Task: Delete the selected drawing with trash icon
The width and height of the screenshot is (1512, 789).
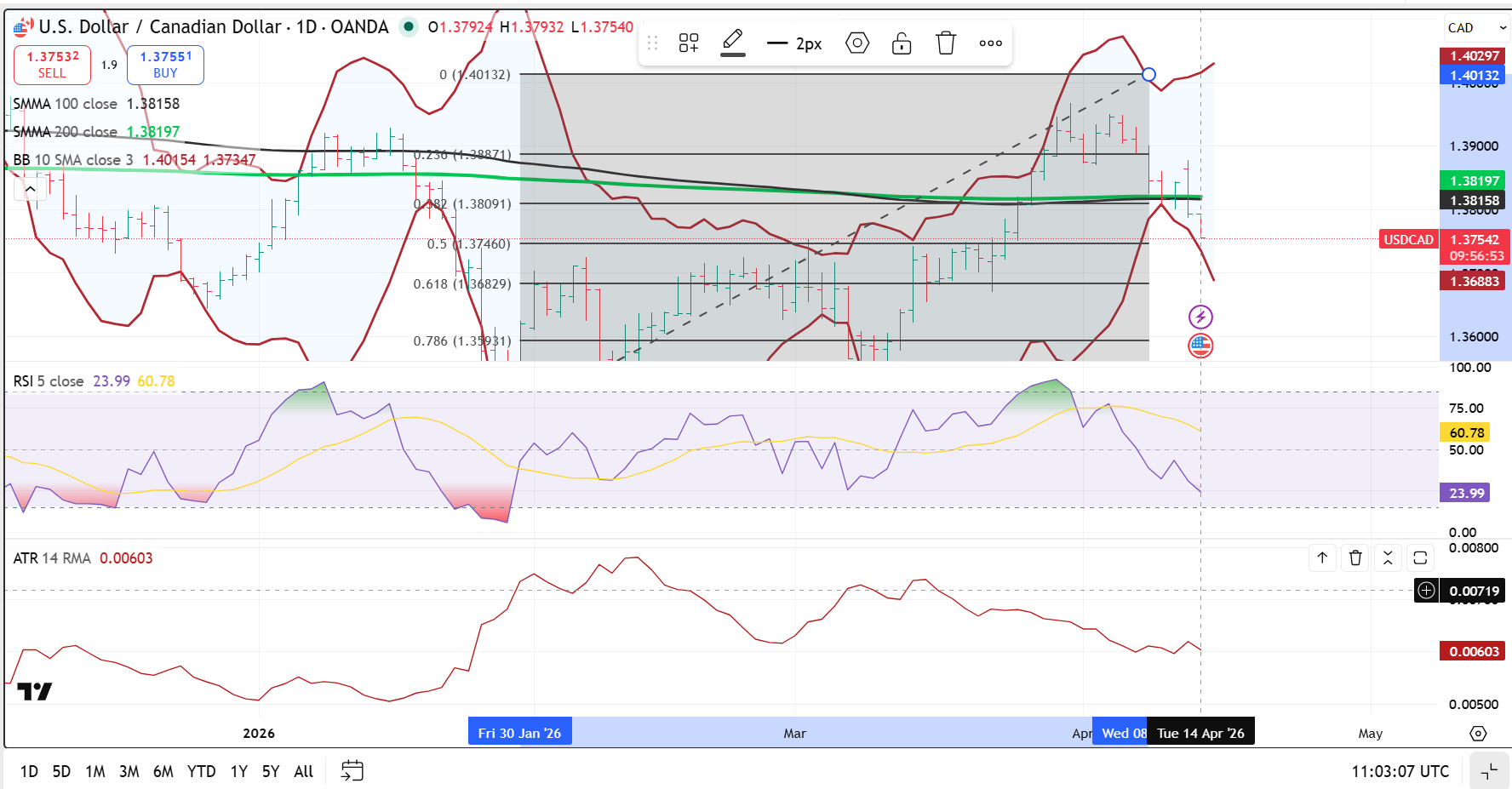Action: [x=946, y=43]
